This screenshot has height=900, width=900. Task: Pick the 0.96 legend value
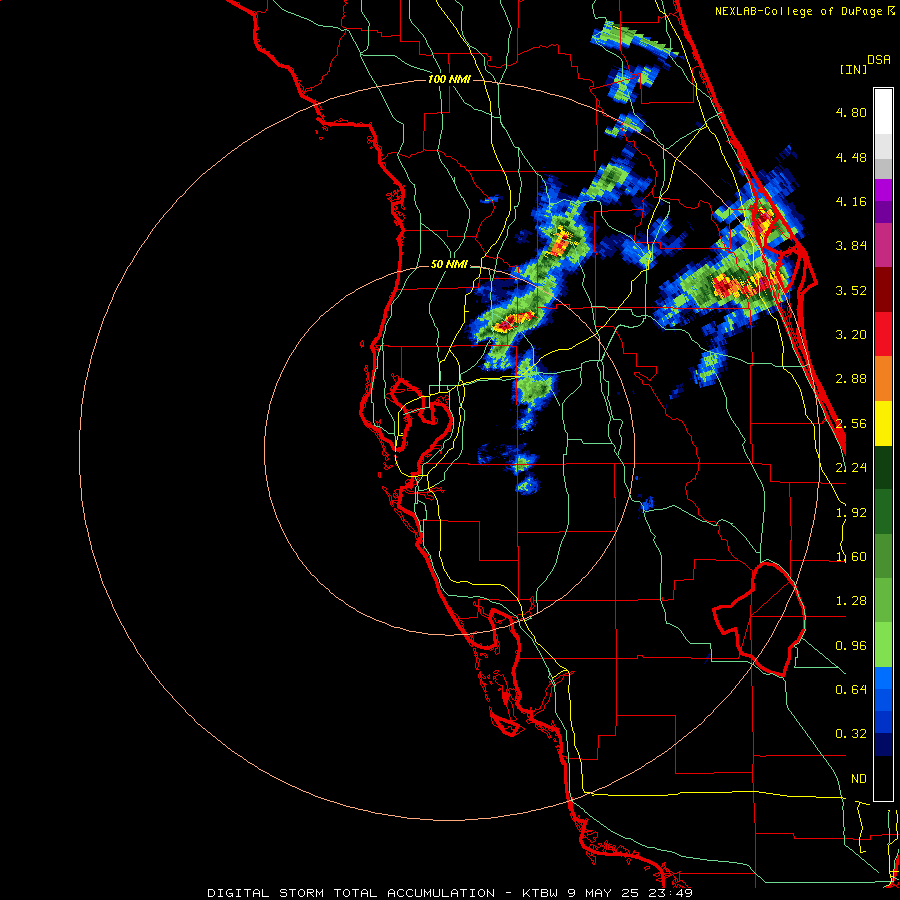pos(851,646)
